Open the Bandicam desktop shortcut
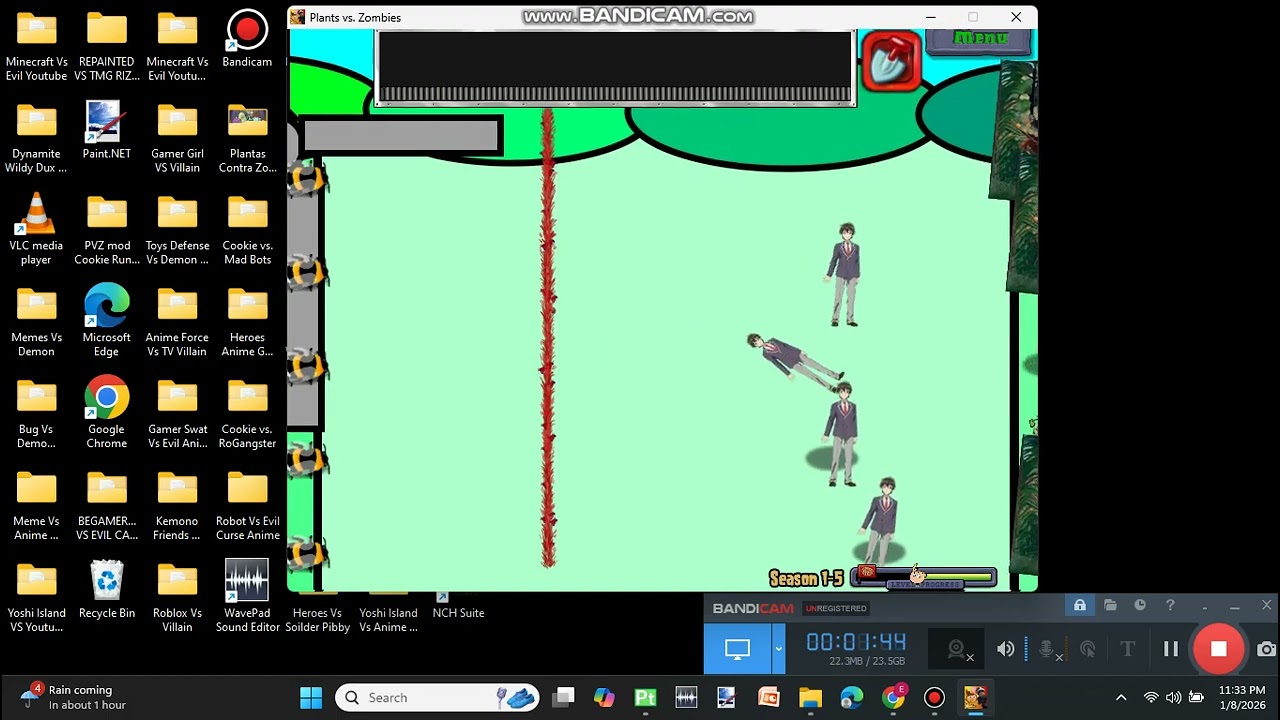Screen dimensions: 1280x720 pos(247,40)
